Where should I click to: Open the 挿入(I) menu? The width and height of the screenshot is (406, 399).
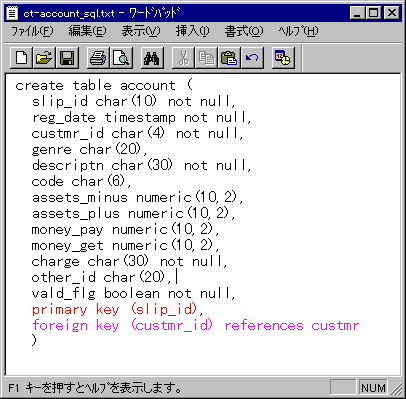[x=192, y=31]
